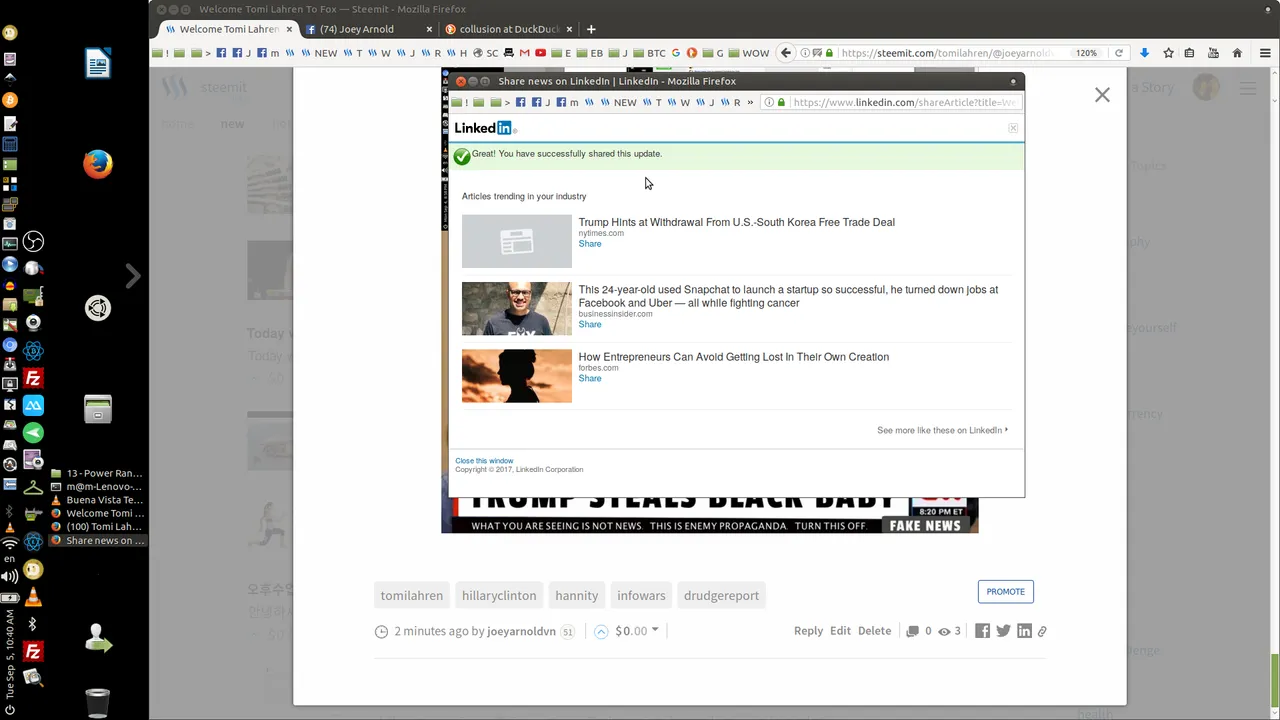Select the hillaryclinton tag
The height and width of the screenshot is (720, 1280).
pyautogui.click(x=499, y=595)
